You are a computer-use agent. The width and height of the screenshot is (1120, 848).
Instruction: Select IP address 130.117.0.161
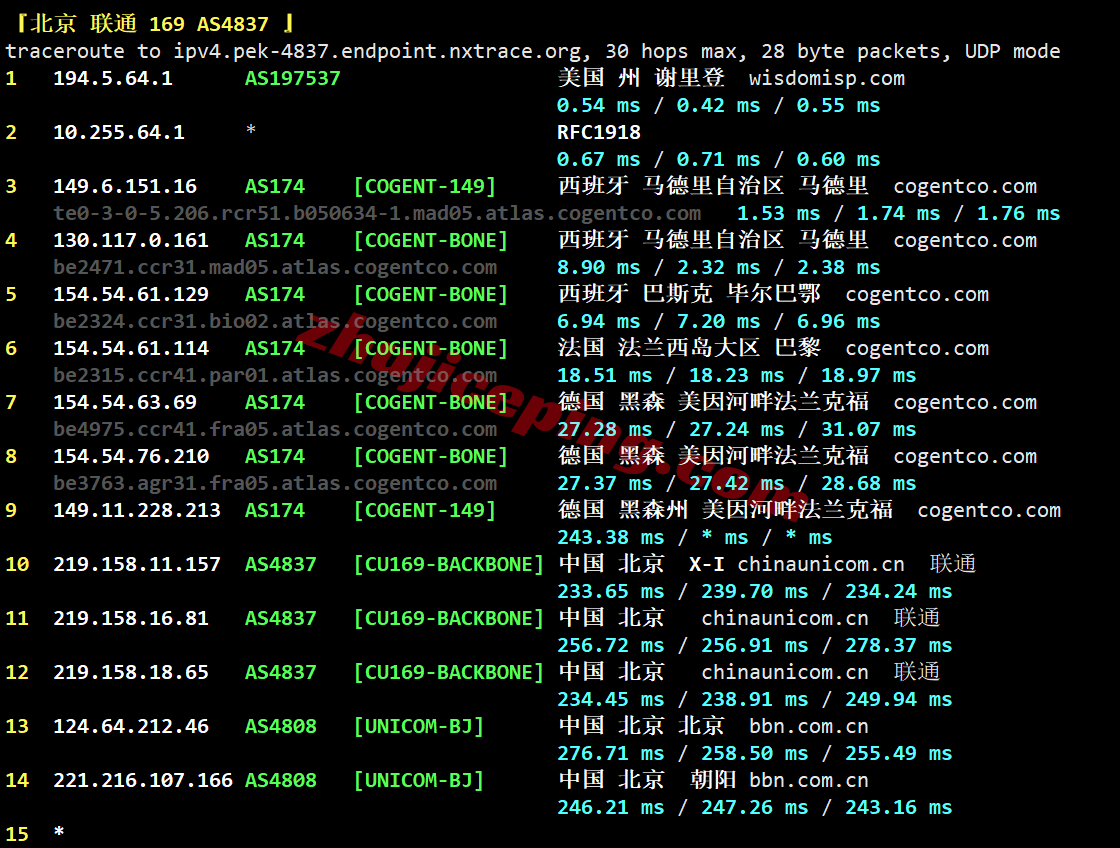[131, 240]
